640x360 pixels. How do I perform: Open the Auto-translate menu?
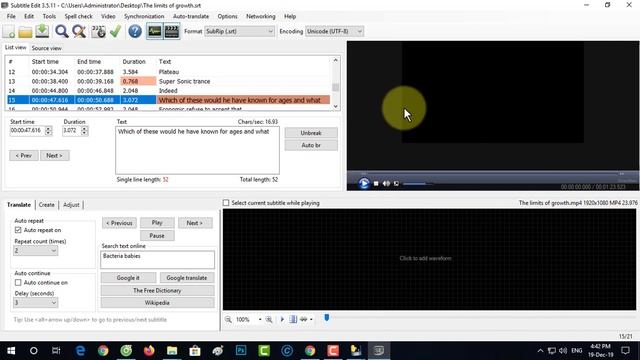191,16
